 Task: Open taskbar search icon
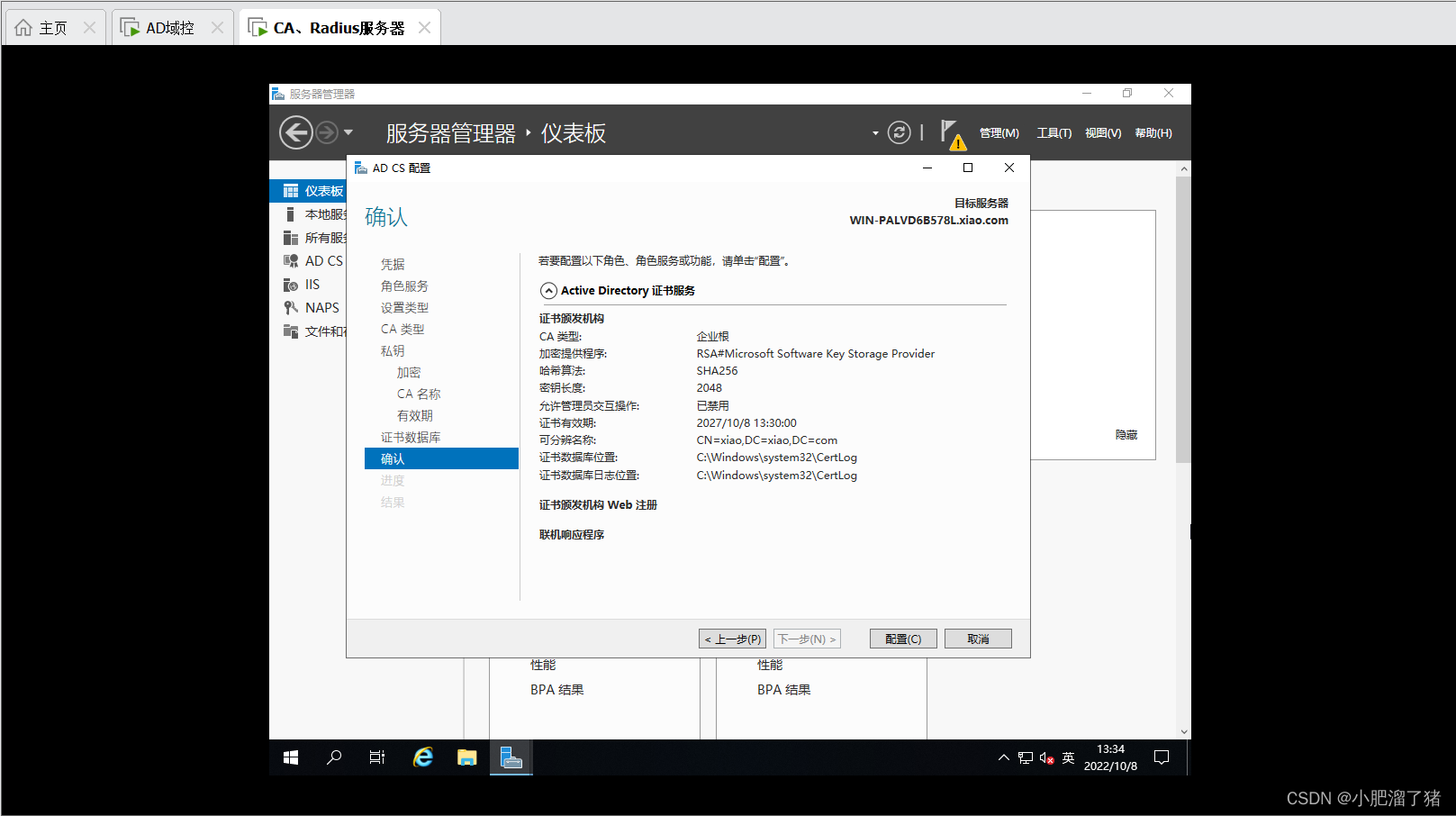334,757
